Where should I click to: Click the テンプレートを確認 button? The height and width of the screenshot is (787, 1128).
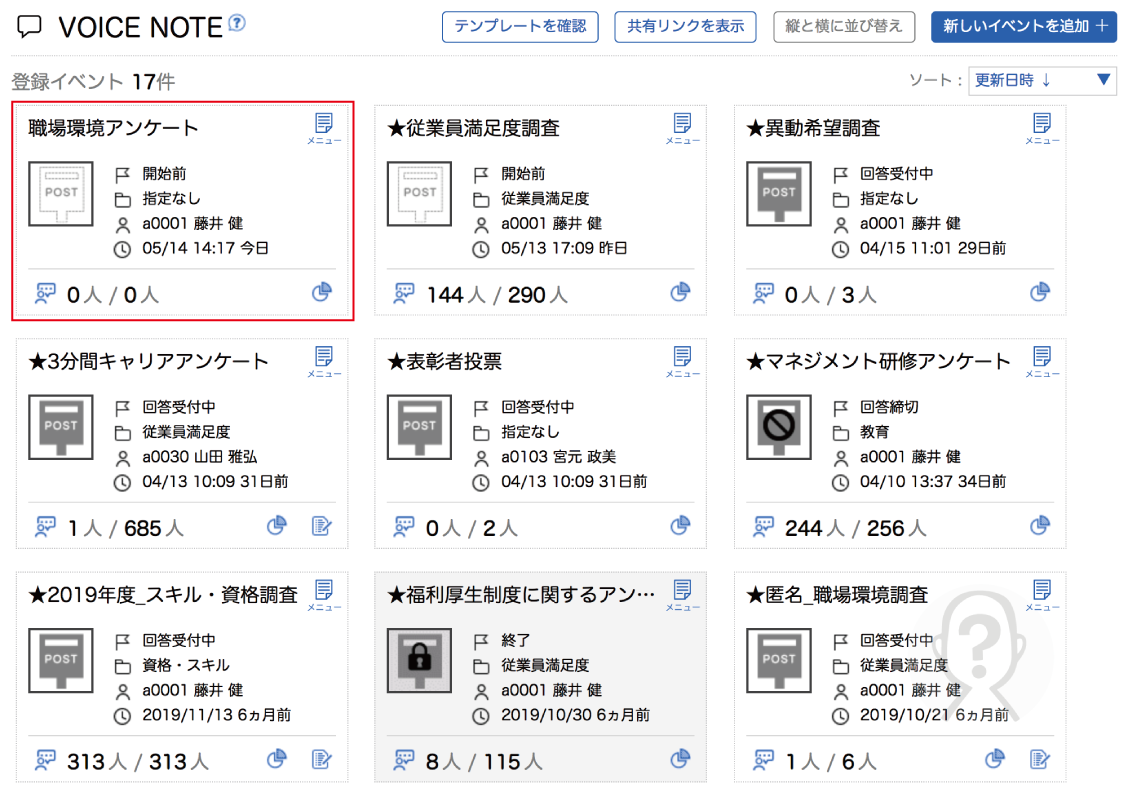point(520,27)
